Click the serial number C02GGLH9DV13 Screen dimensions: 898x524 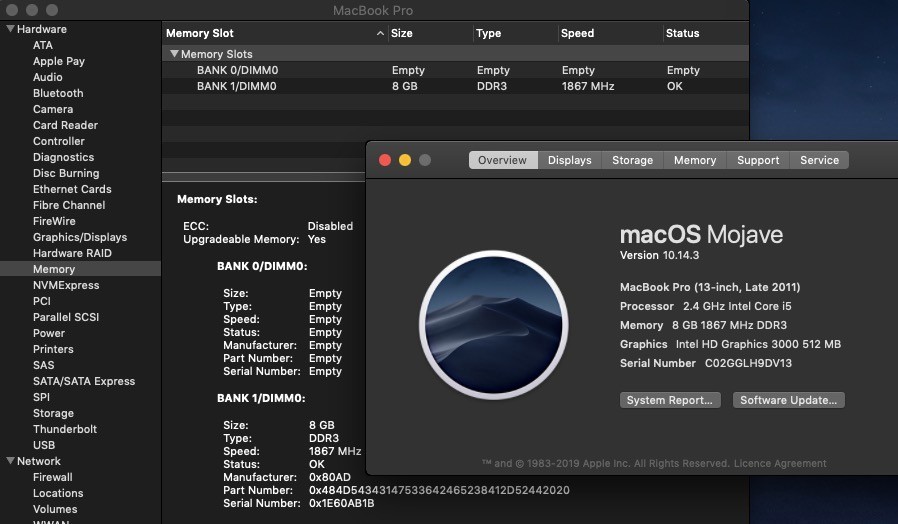click(x=748, y=363)
